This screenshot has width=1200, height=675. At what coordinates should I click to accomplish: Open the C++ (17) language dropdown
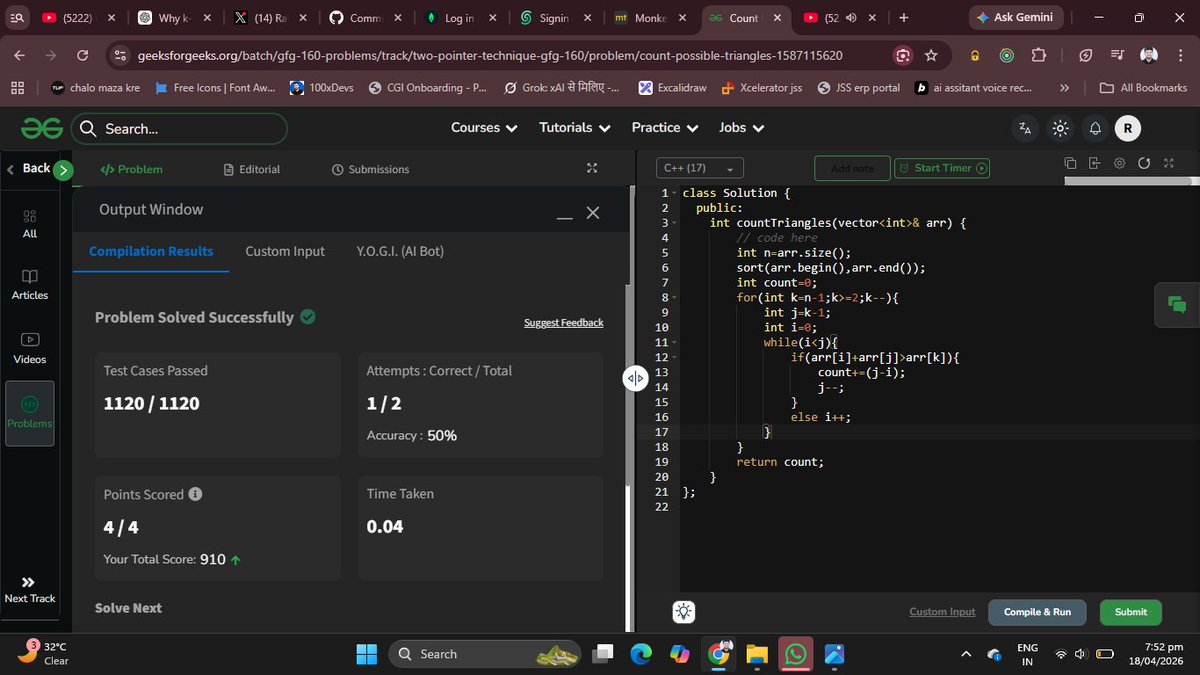coord(699,168)
